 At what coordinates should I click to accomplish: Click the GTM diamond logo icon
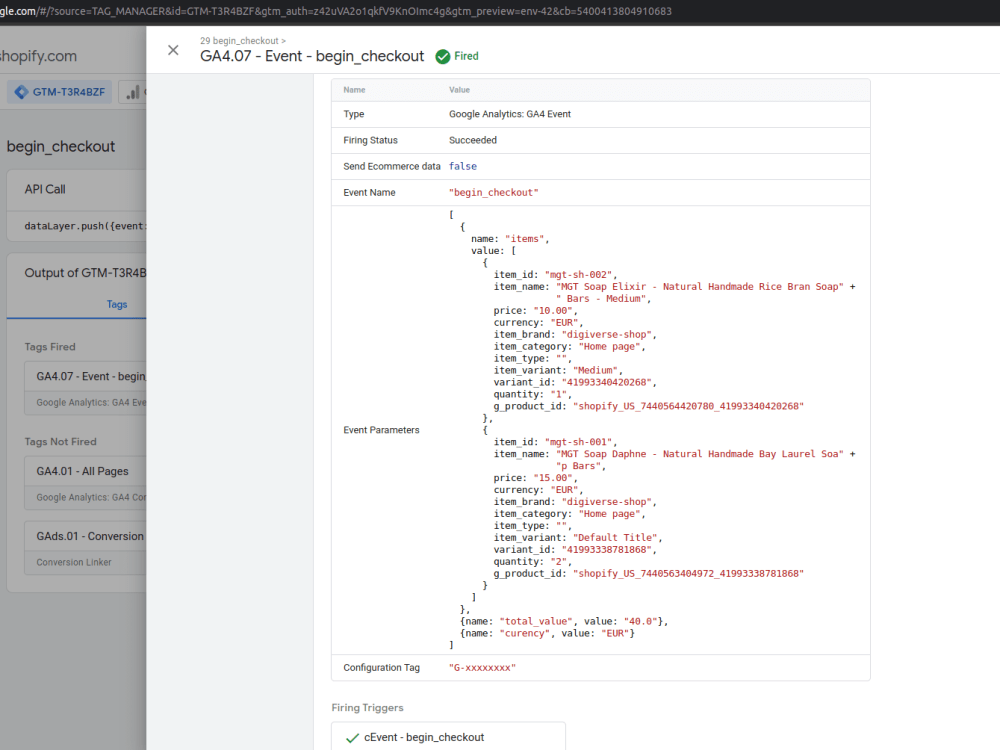[22, 92]
